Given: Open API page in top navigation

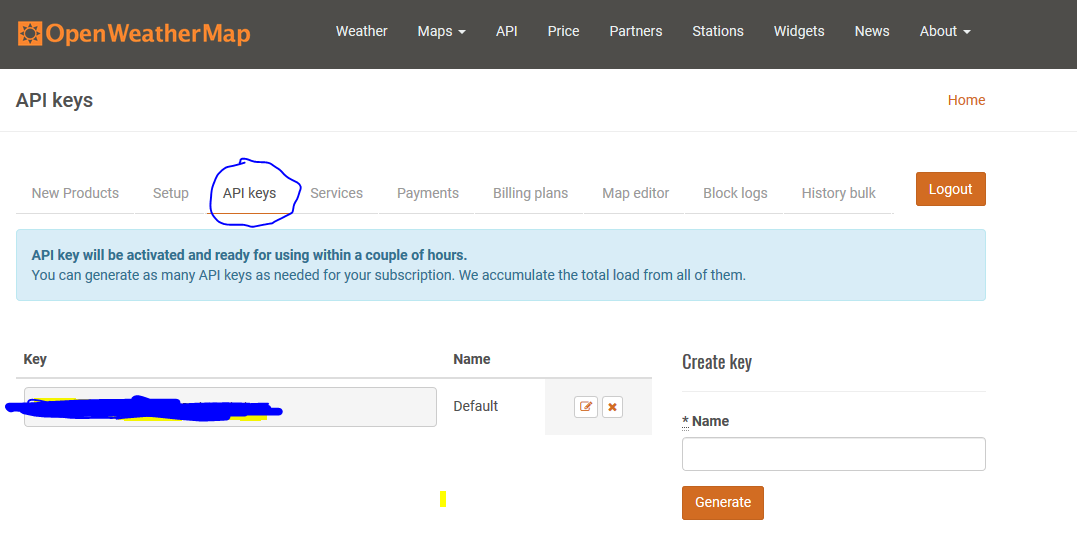Looking at the screenshot, I should tap(506, 32).
